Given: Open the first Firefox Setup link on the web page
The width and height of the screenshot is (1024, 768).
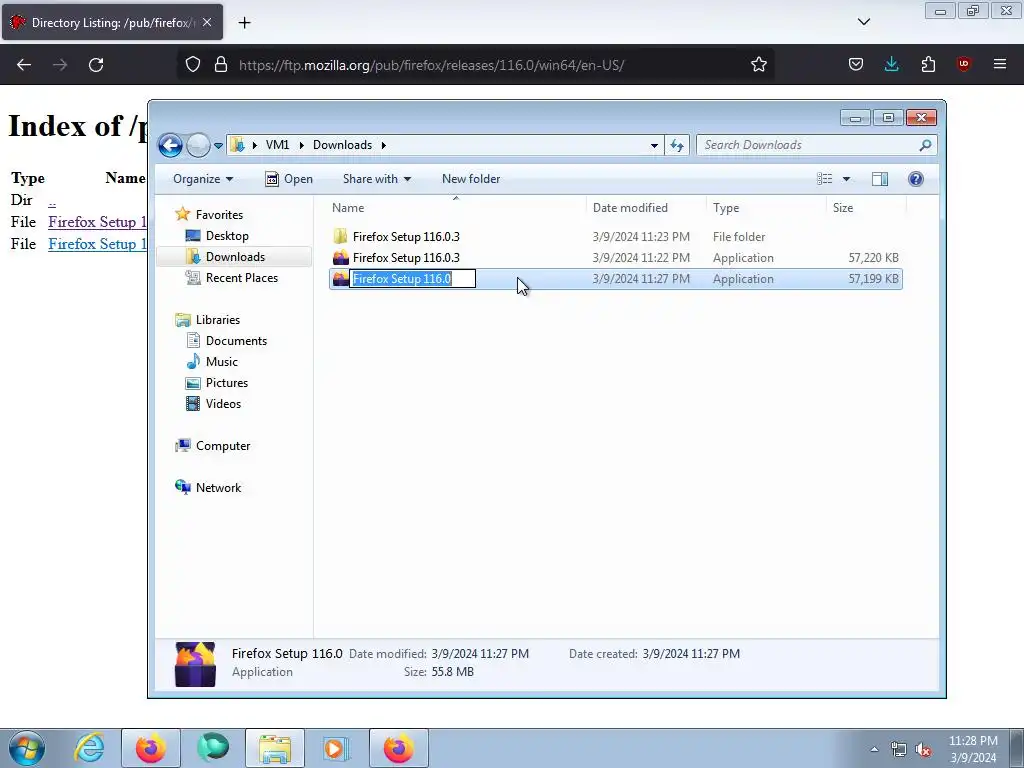Looking at the screenshot, I should tap(97, 222).
